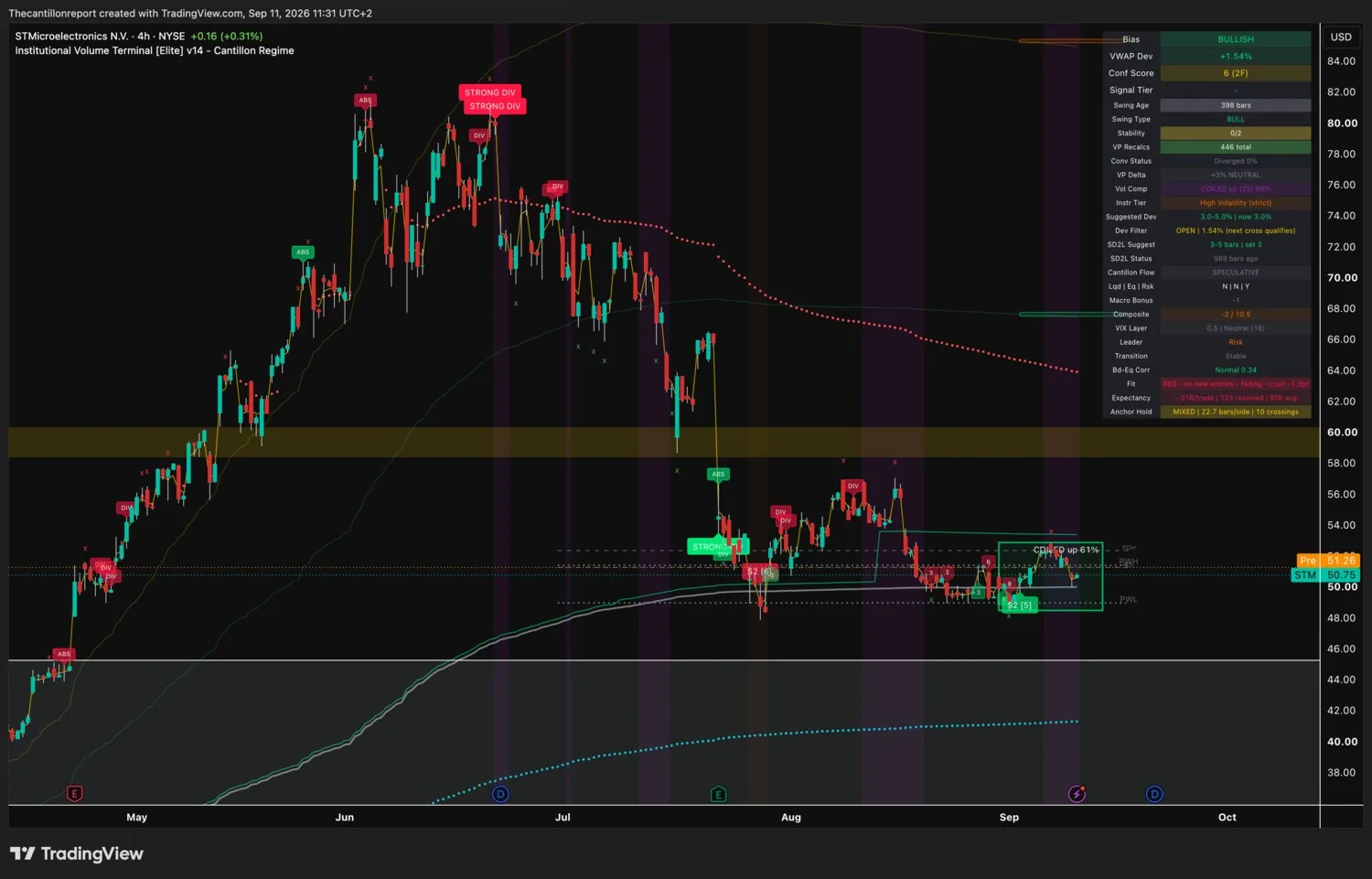Click the Oct label on the time axis
Image resolution: width=1372 pixels, height=879 pixels.
pos(1227,818)
